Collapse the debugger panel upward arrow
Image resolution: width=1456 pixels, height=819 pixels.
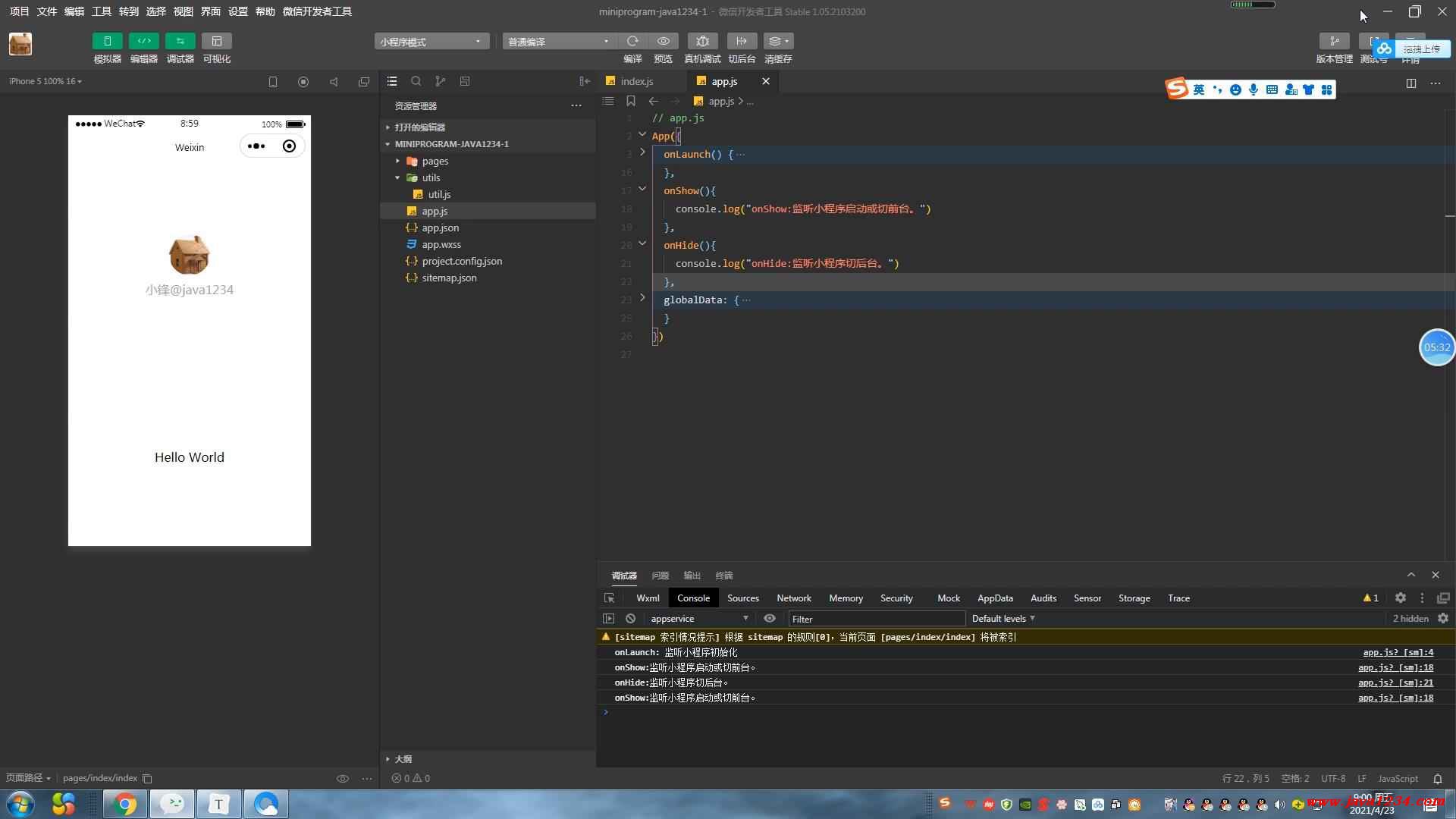pyautogui.click(x=1411, y=575)
